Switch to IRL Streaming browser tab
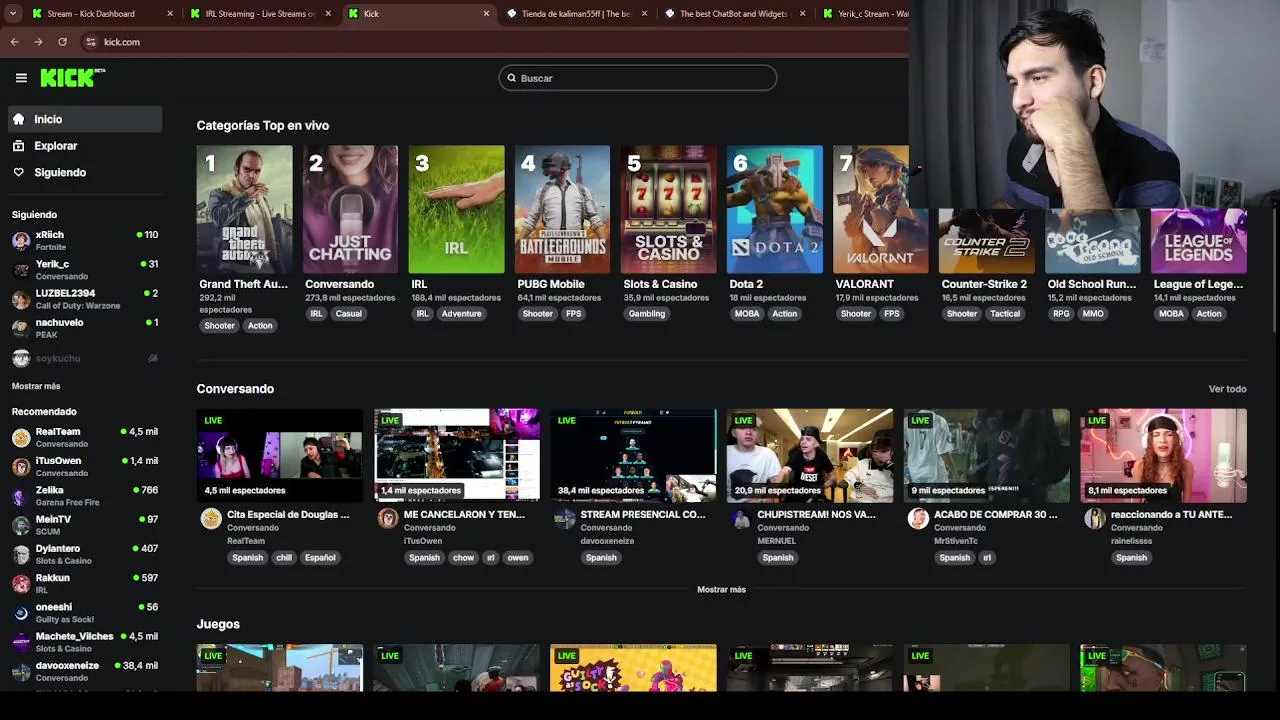This screenshot has height=720, width=1280. [259, 14]
